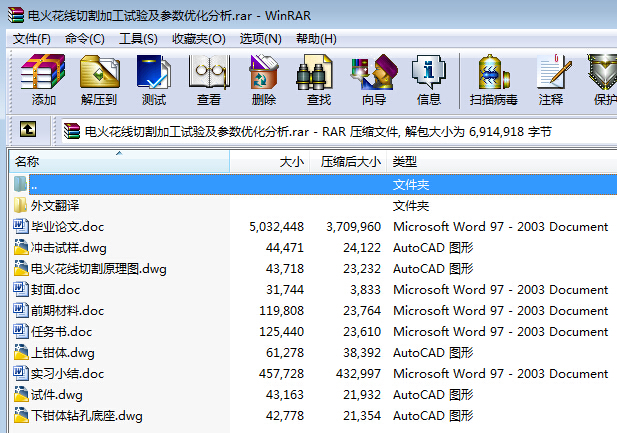This screenshot has height=433, width=617.
Task: Click packed size value 3,709,960
Action: tap(353, 226)
